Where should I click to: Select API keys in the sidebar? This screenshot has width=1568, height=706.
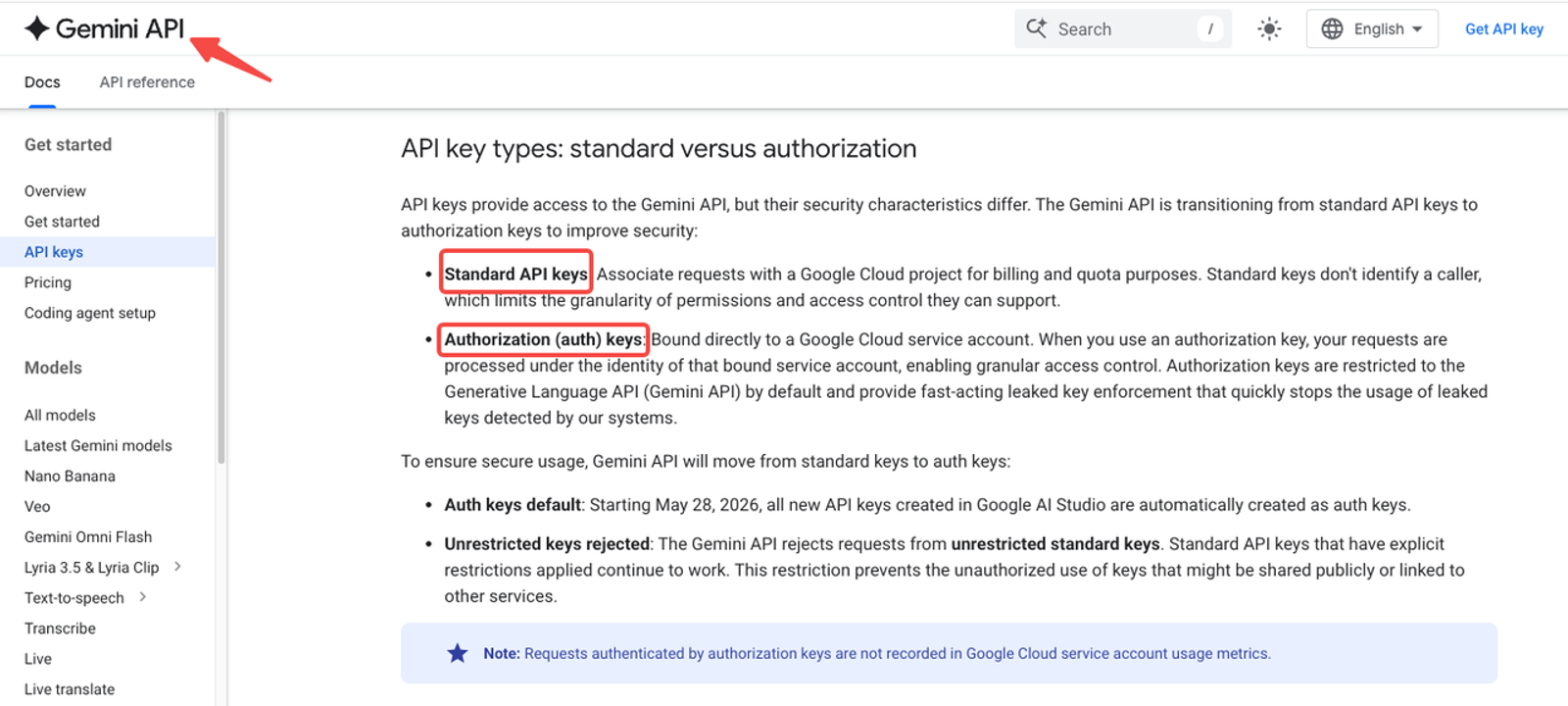pyautogui.click(x=54, y=252)
